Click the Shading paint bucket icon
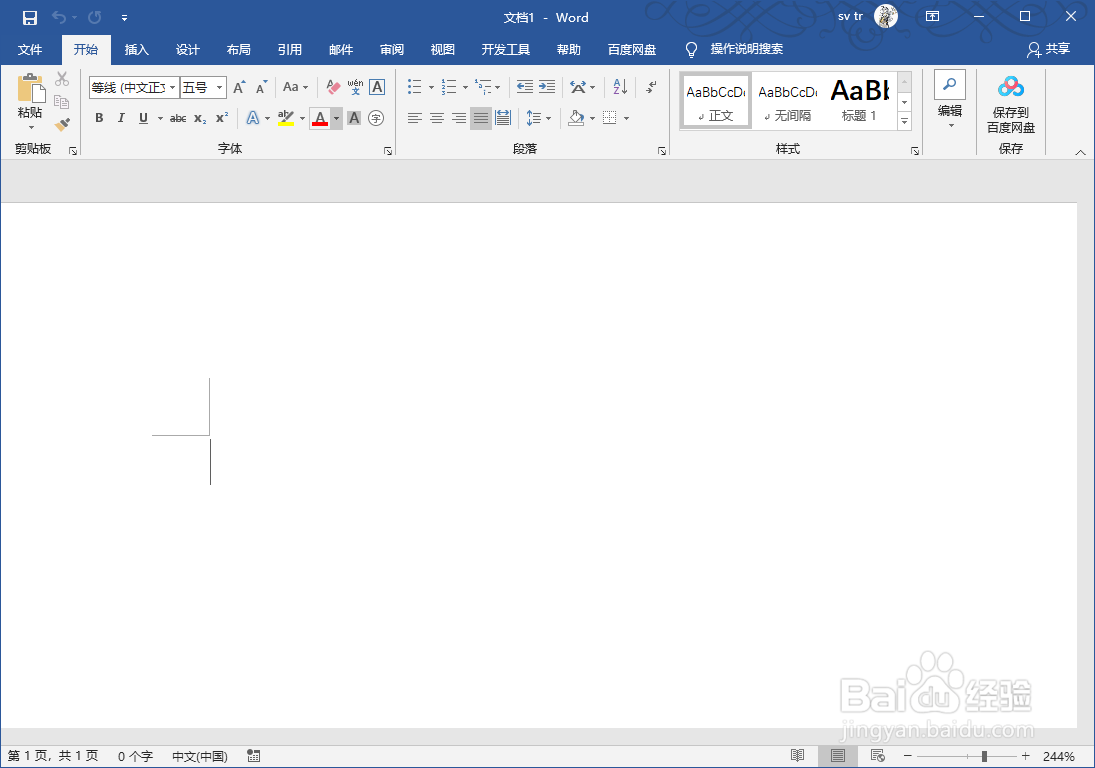 click(576, 118)
